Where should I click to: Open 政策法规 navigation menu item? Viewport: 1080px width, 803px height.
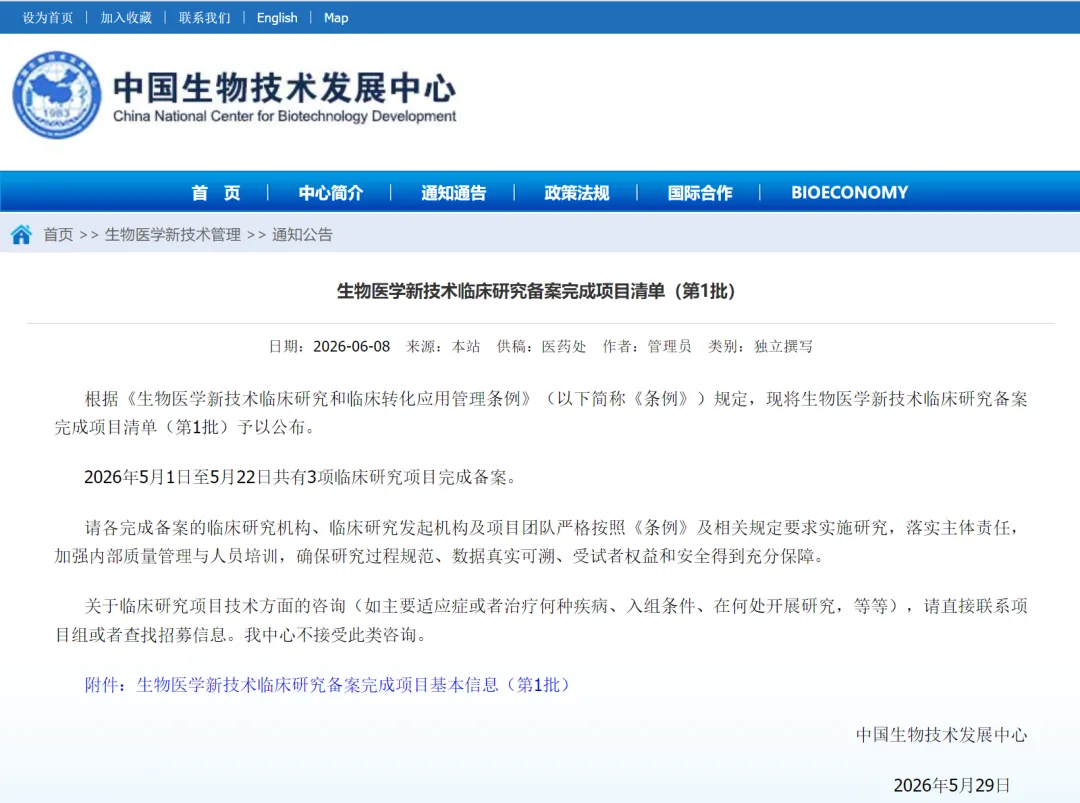click(577, 193)
